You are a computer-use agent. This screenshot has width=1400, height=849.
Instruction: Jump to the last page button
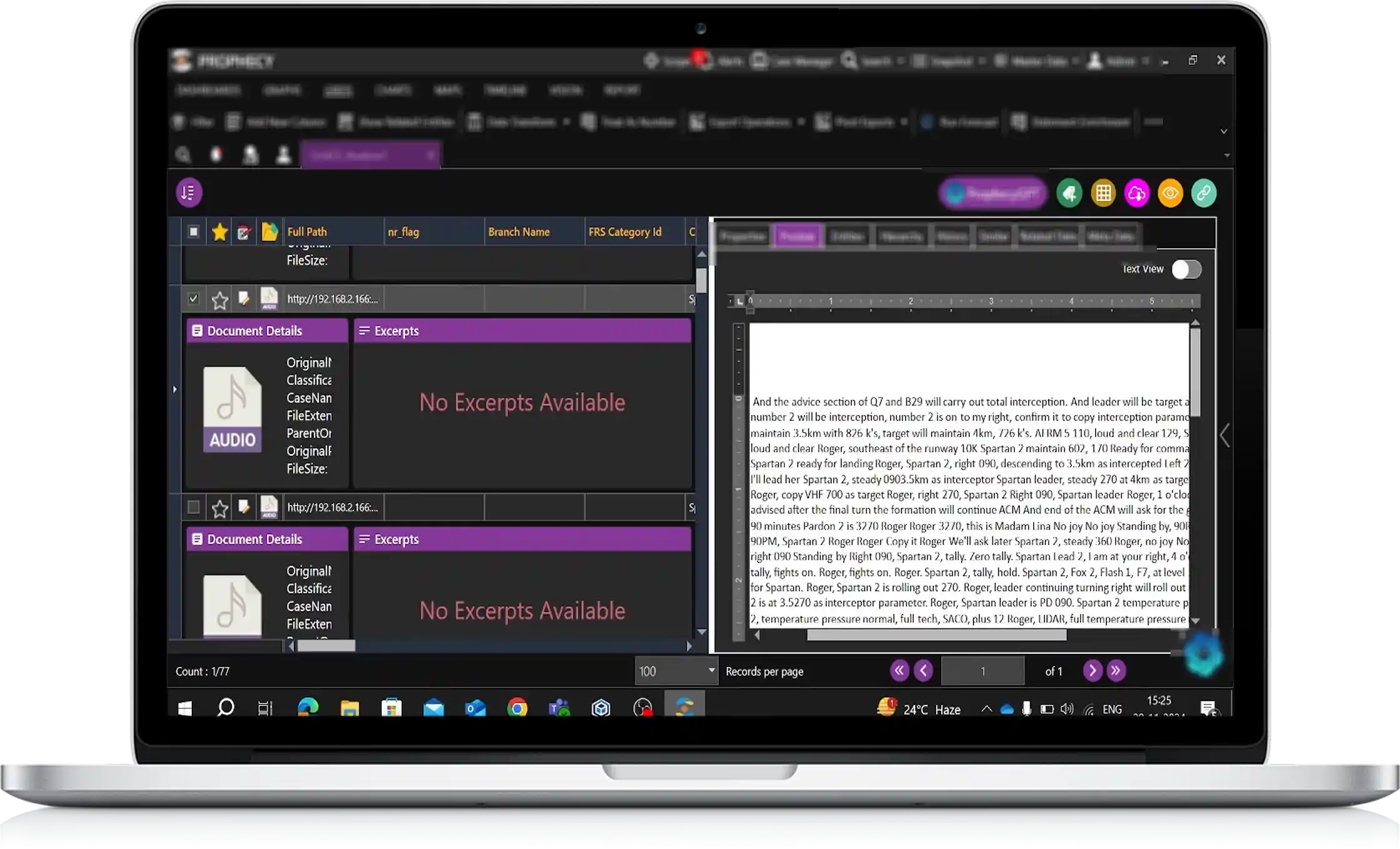pos(1116,671)
